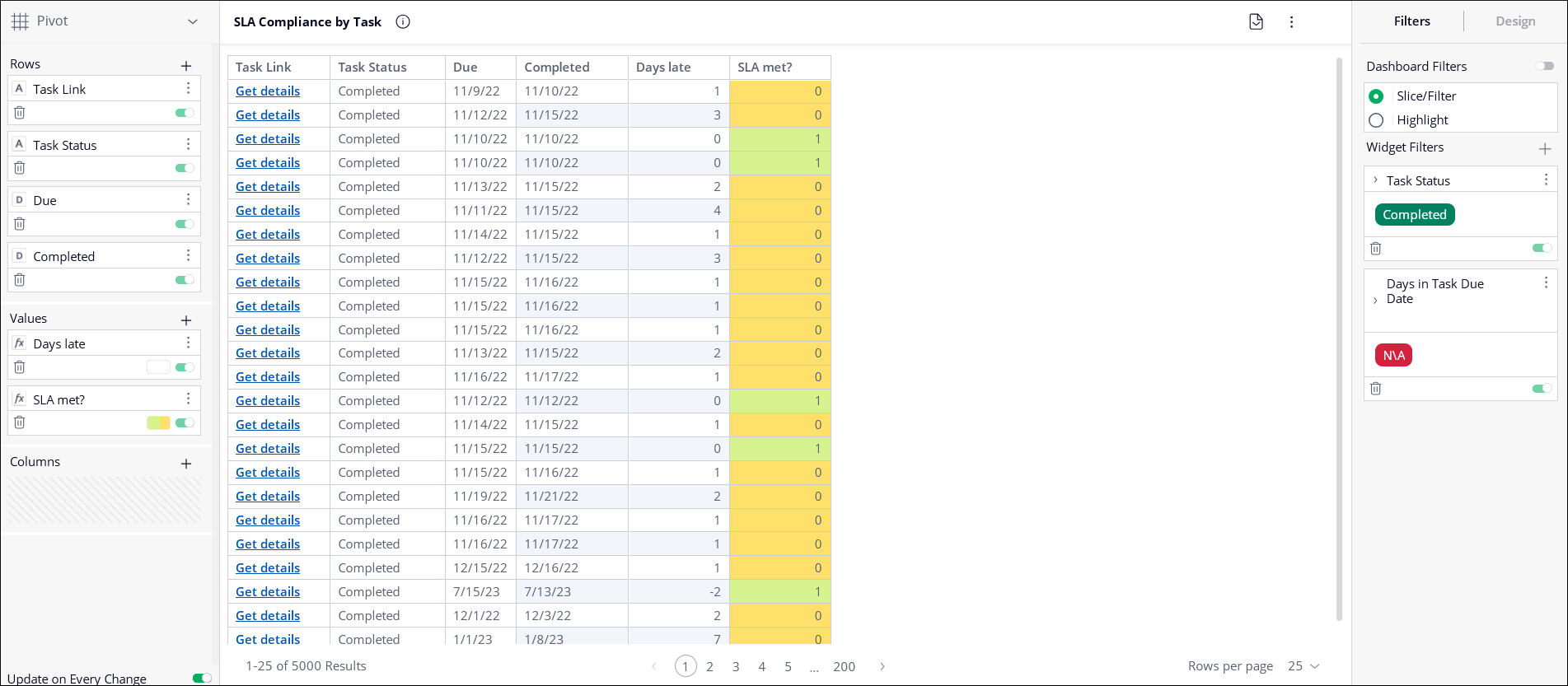Delete the Days late value

pyautogui.click(x=20, y=367)
